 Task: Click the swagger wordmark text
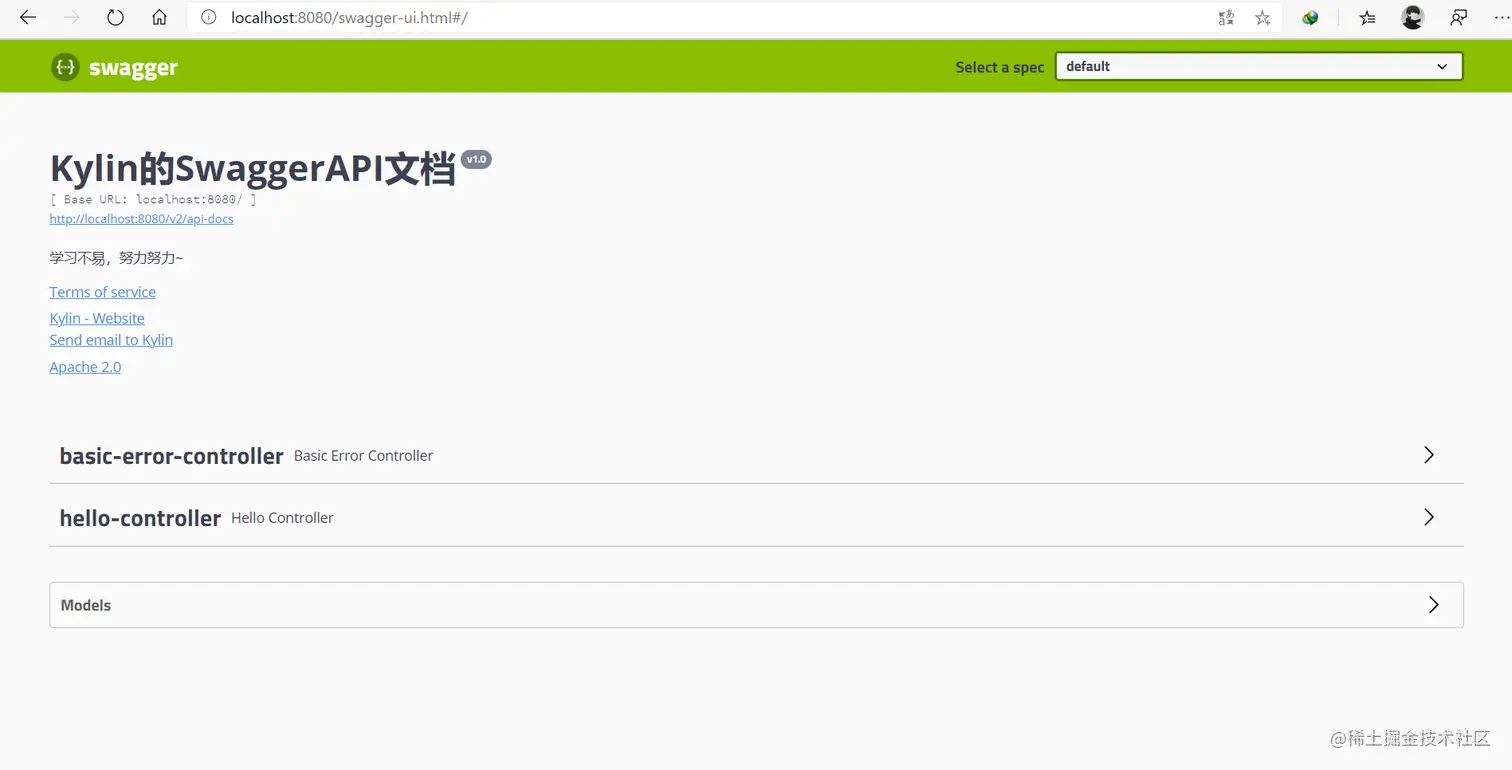[x=133, y=68]
